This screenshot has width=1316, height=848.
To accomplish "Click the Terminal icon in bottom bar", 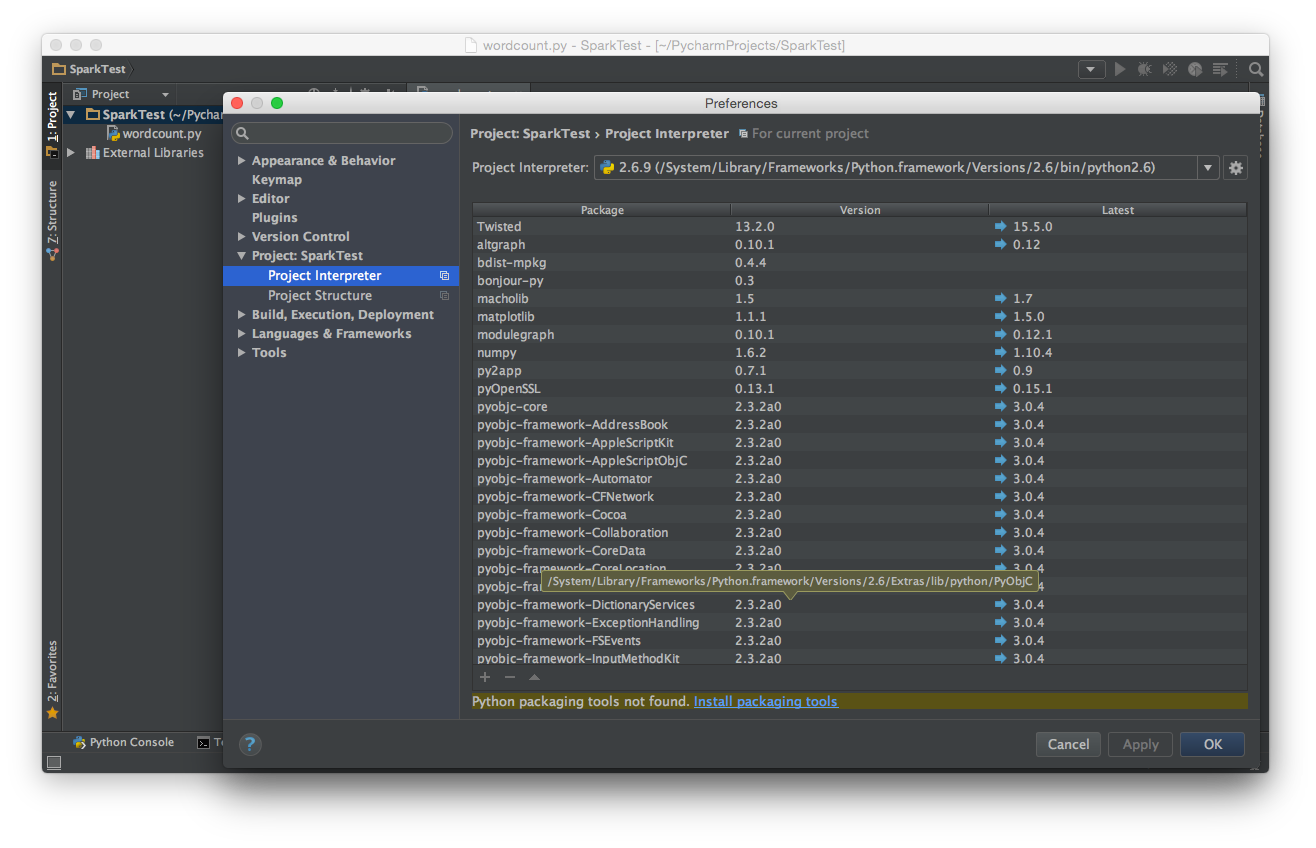I will click(x=203, y=743).
